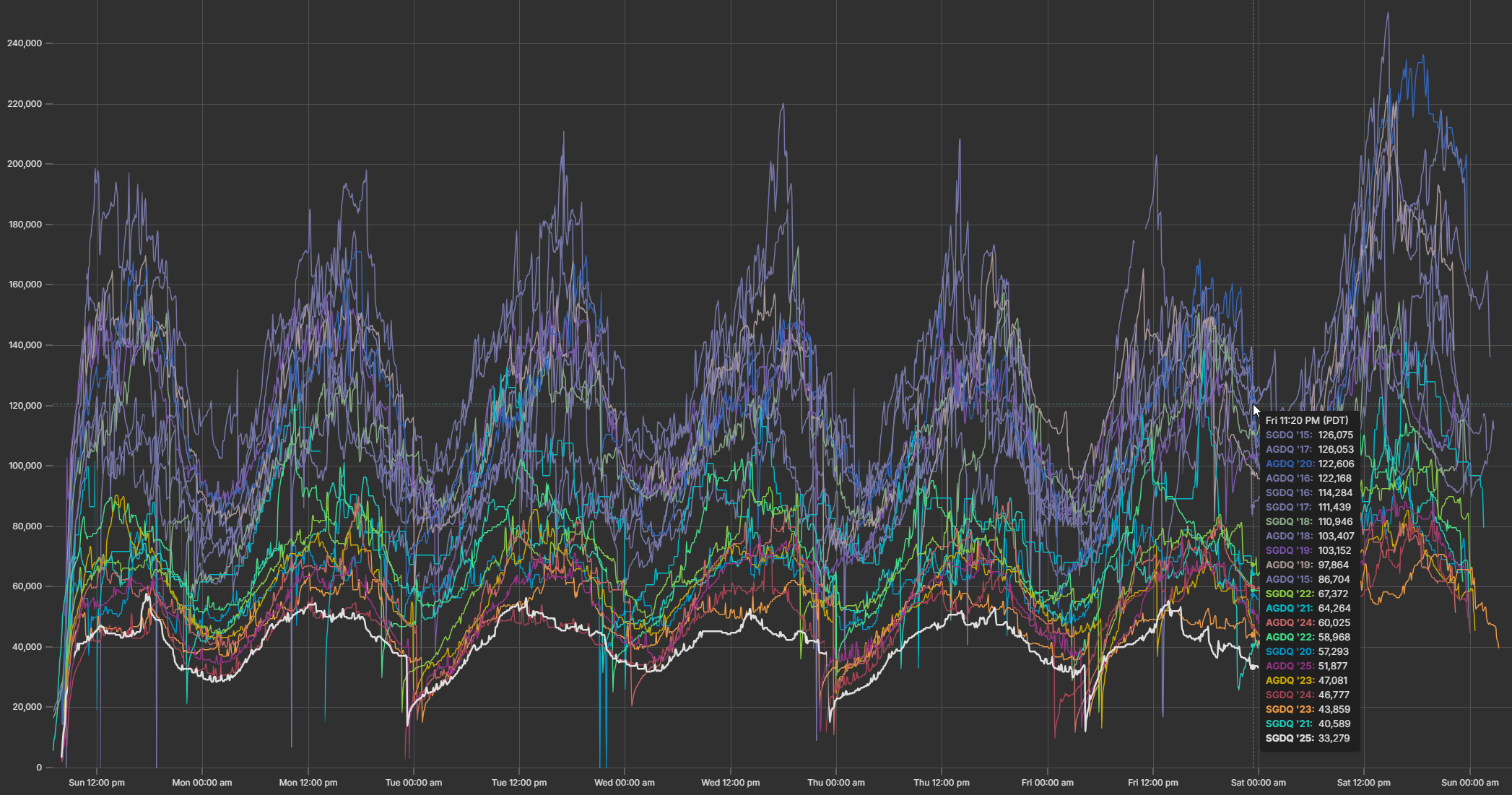Pick the SGDQ '17 row showing 111,439
1512x795 pixels.
[1310, 507]
